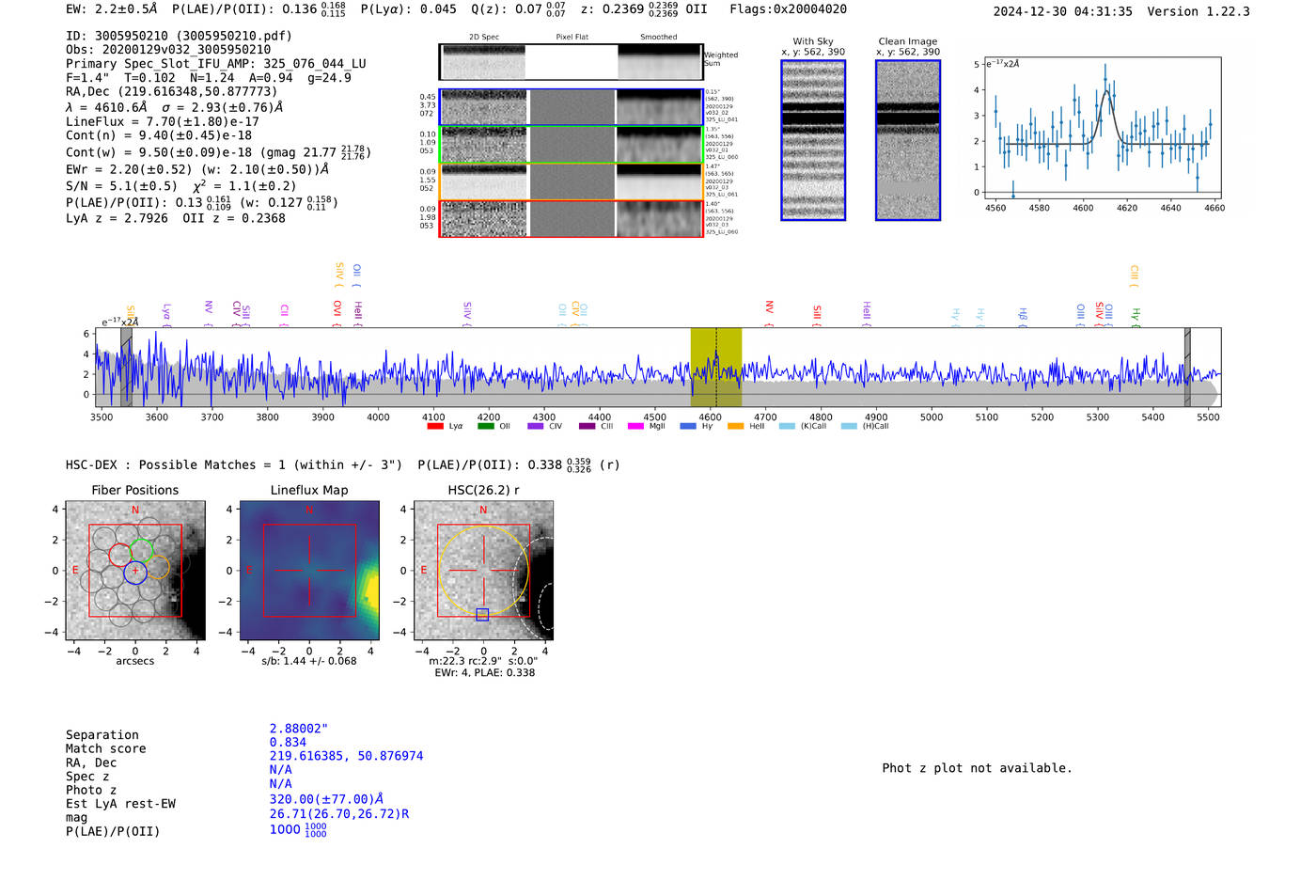This screenshot has height=896, width=1316.
Task: Click the separation value 2.88002"
Action: [299, 729]
